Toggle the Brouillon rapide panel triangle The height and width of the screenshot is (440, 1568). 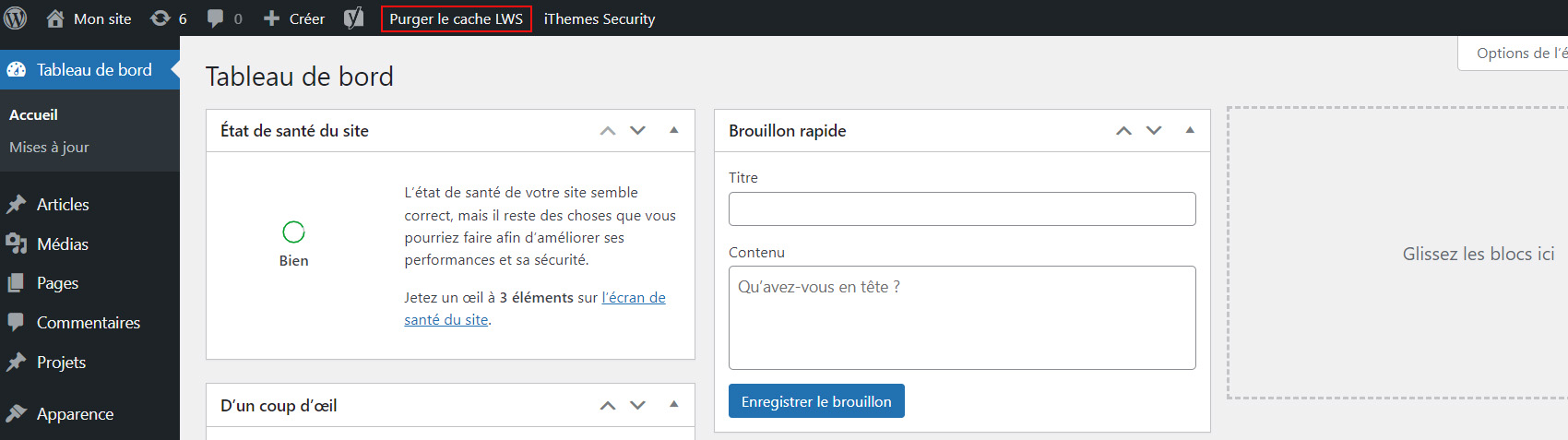1190,130
